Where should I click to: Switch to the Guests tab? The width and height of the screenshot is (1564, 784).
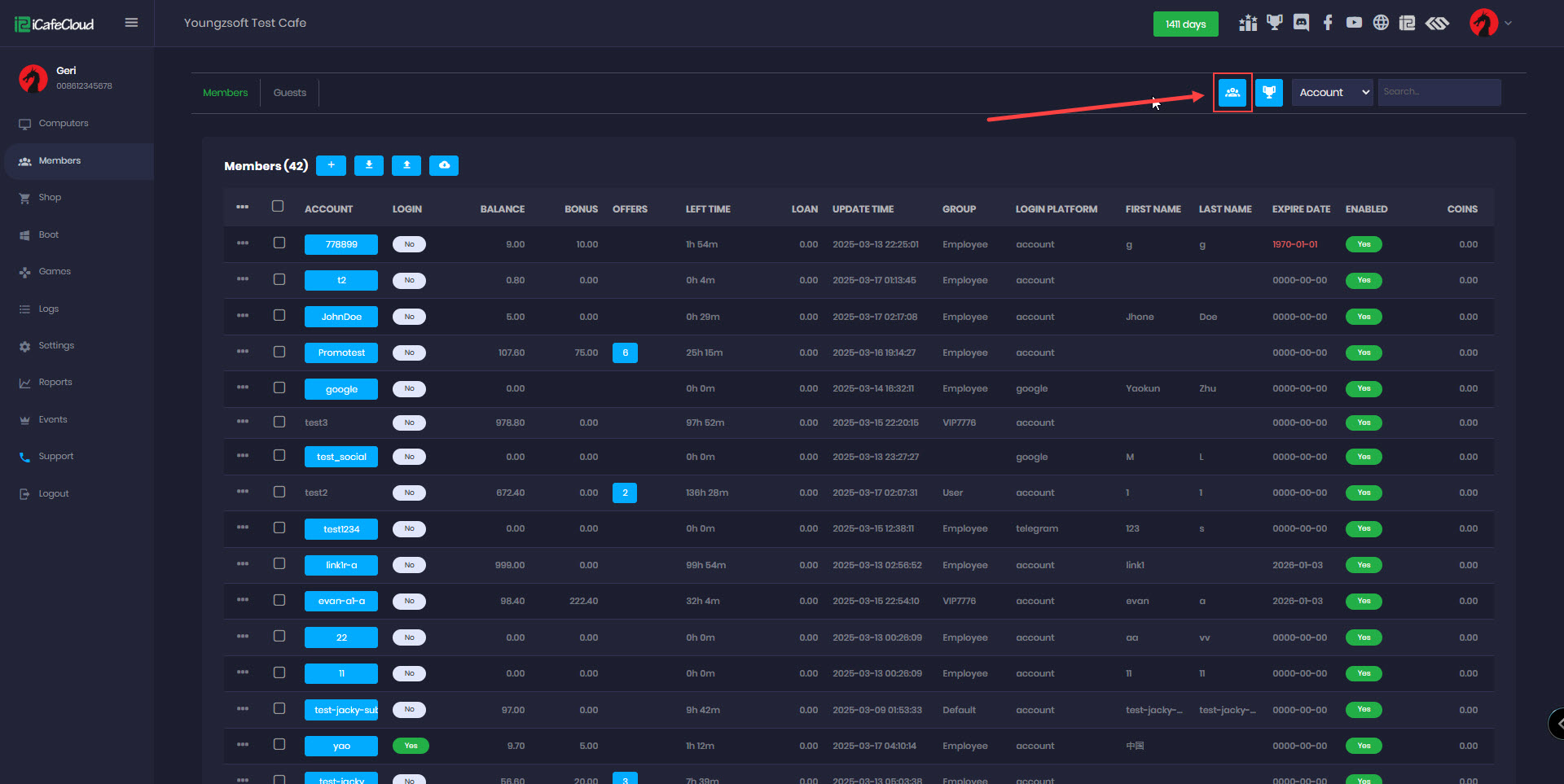tap(289, 93)
